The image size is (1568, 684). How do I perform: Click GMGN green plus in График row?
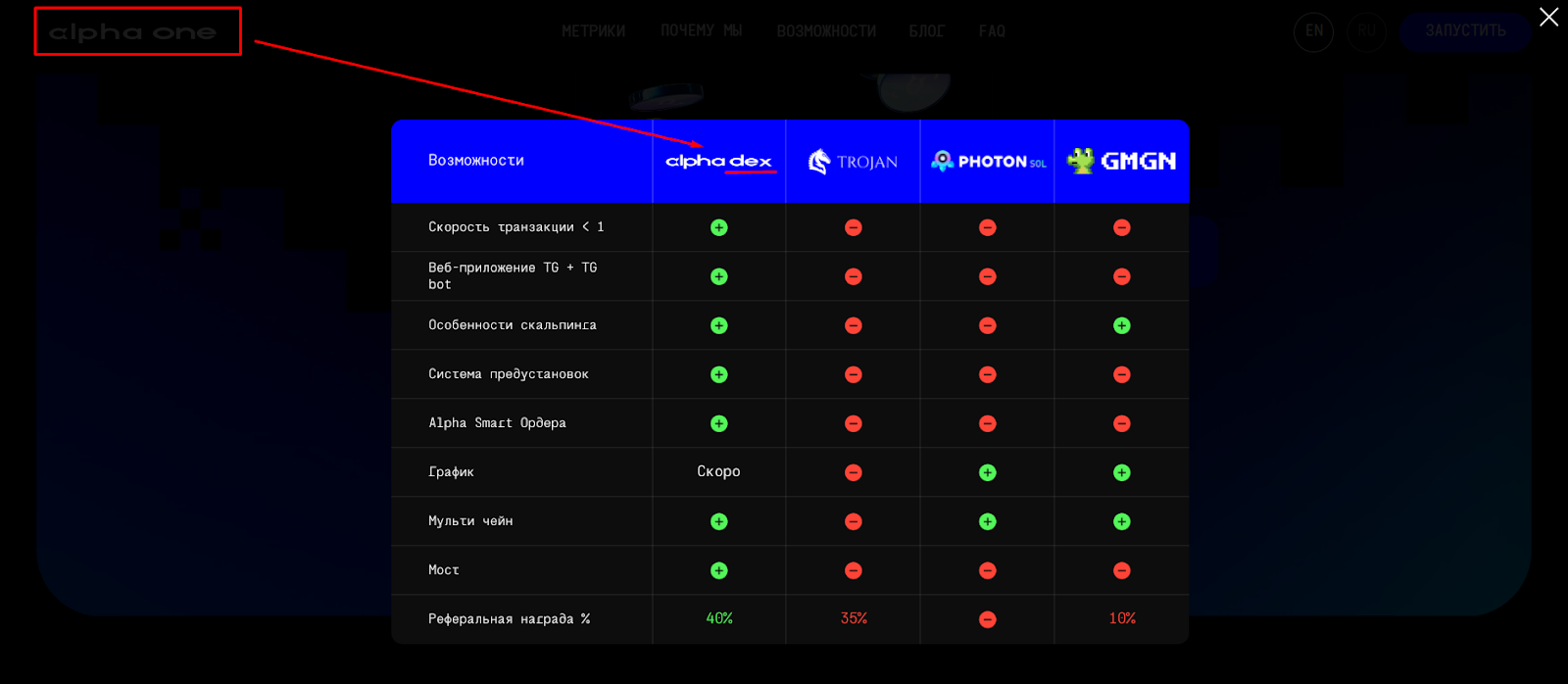[x=1122, y=472]
